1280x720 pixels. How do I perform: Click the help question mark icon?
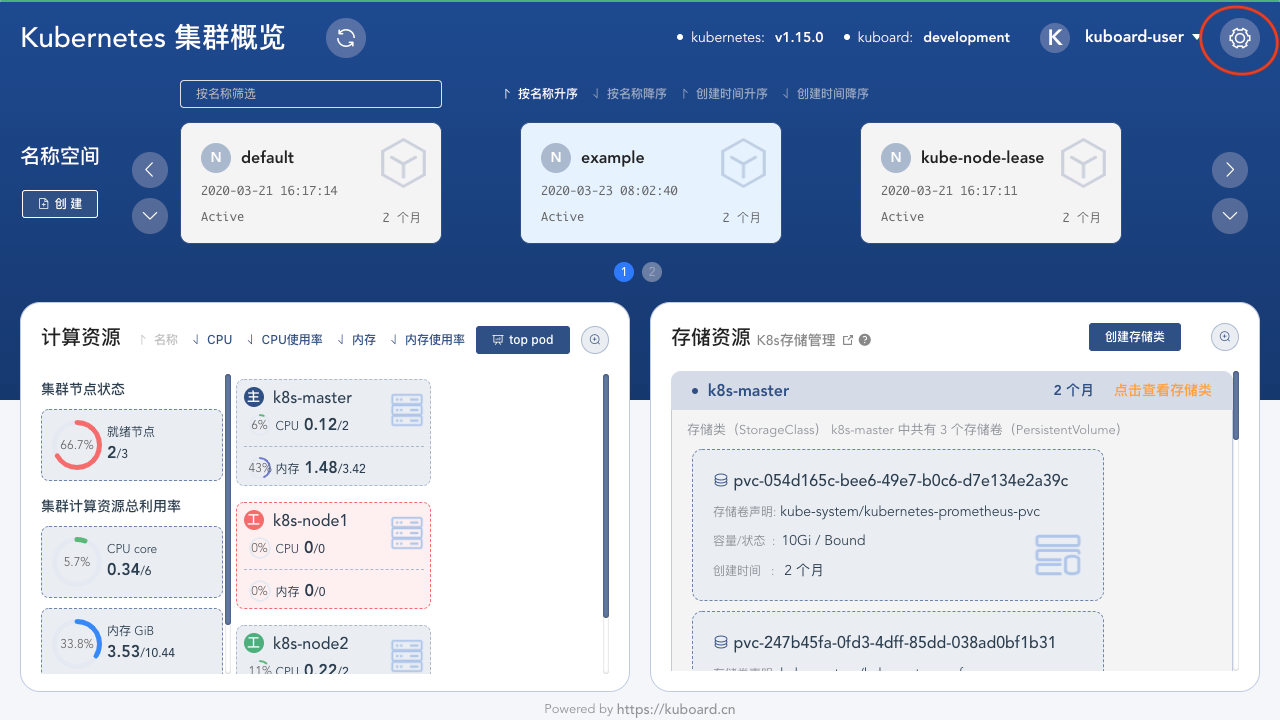click(x=865, y=340)
